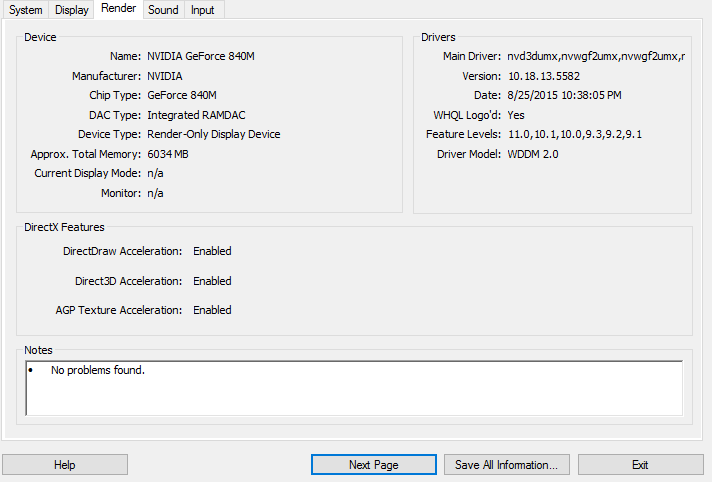This screenshot has height=482, width=712.
Task: Click 'Integrated RAMDAC' value
Action: pyautogui.click(x=196, y=115)
